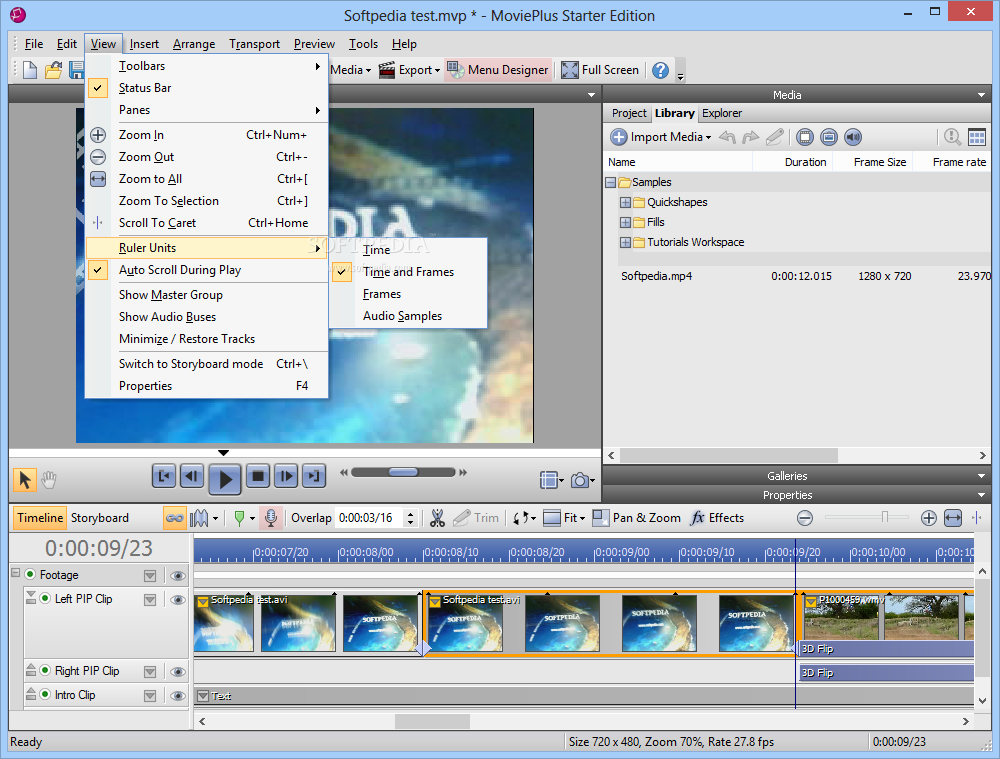Click the Menu Designer button
This screenshot has width=1000, height=759.
pos(498,70)
